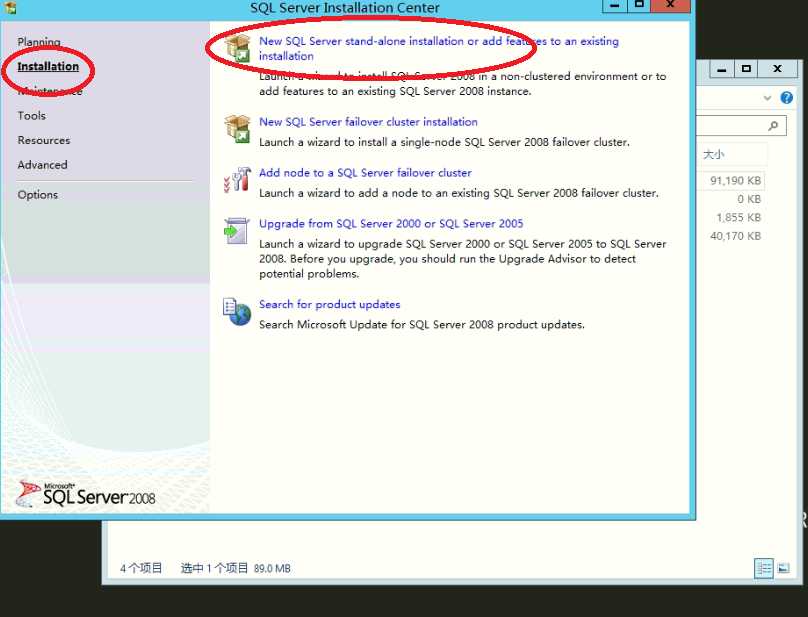Switch Explorer to large icons view
Screen dimensions: 808x617
tap(783, 569)
